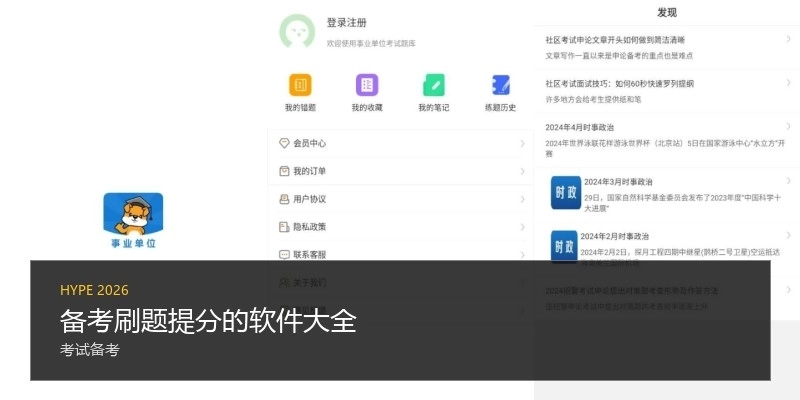Click the 事业单位 app logo

pyautogui.click(x=133, y=220)
